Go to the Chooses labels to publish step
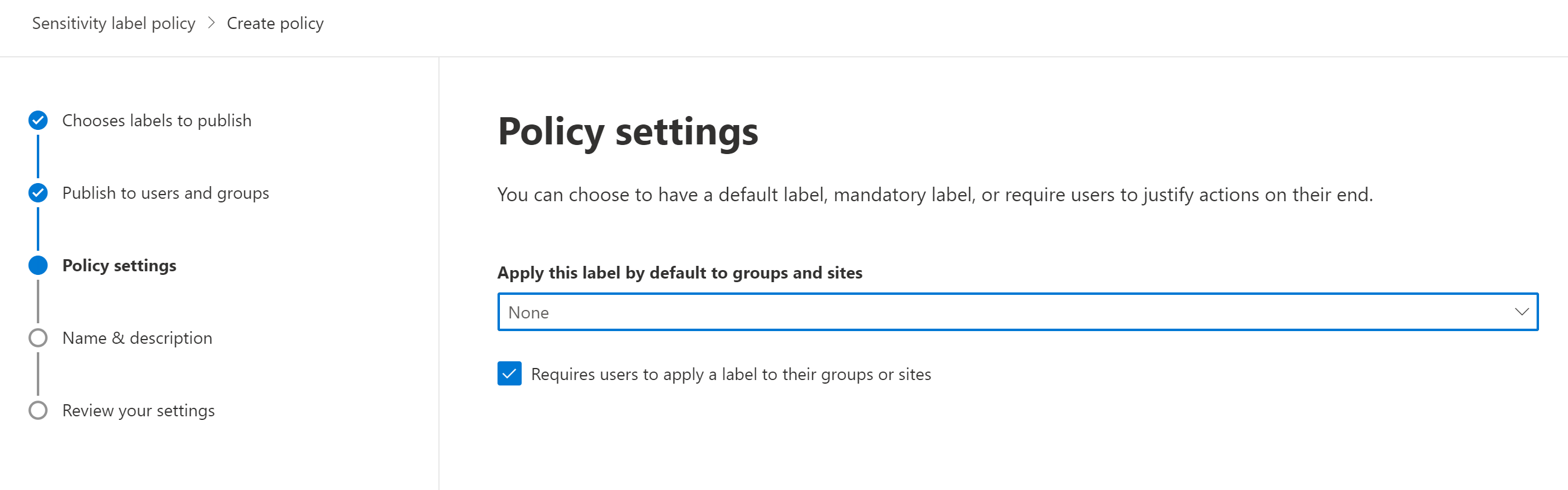The image size is (1568, 490). click(156, 121)
